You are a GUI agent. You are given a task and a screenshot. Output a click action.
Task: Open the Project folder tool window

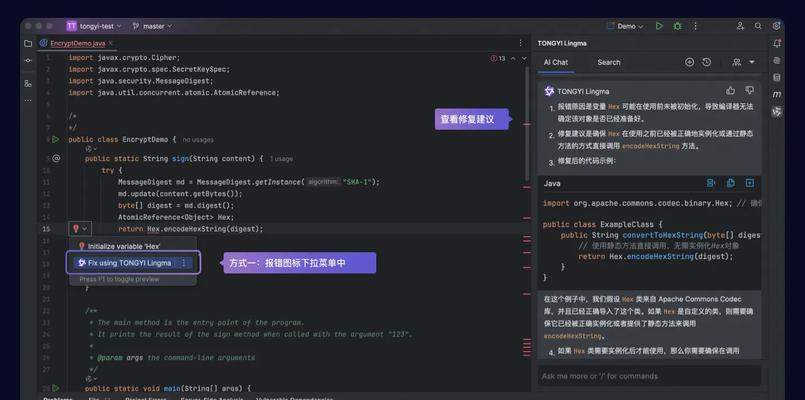click(28, 44)
